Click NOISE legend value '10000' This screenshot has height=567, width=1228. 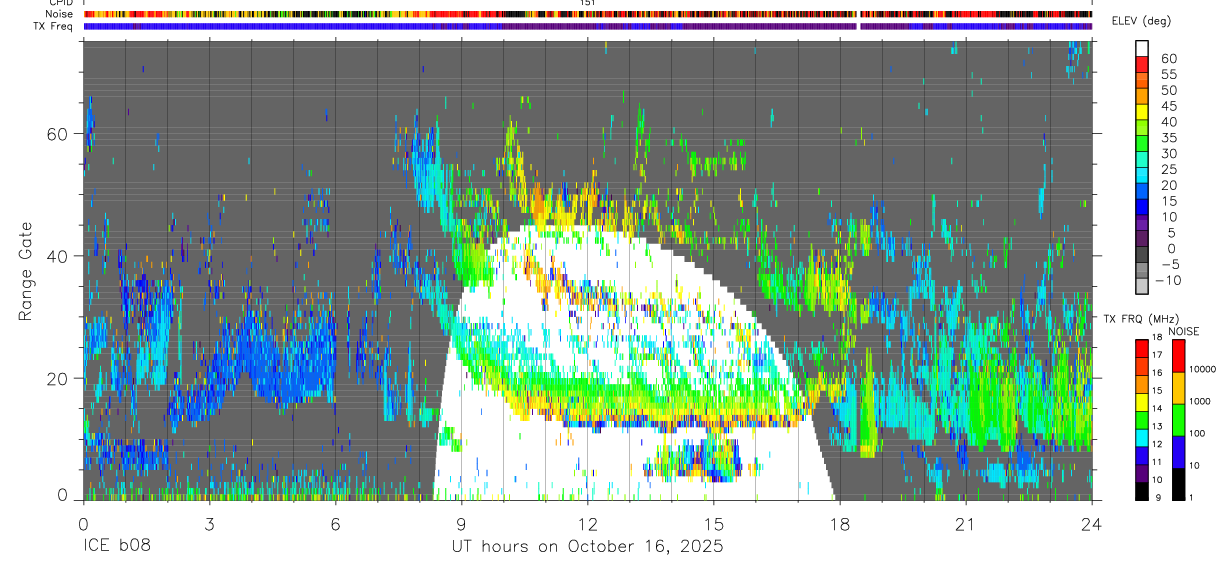click(1202, 368)
